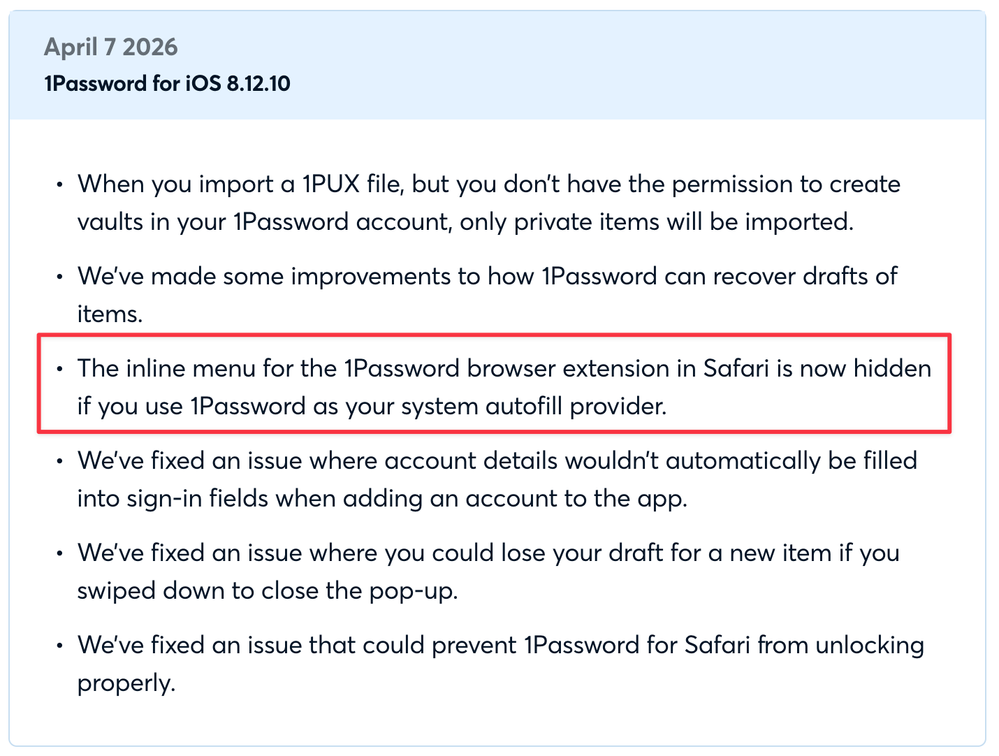
Task: Click the bullet dot before "We've made some improvements"
Action: point(60,277)
